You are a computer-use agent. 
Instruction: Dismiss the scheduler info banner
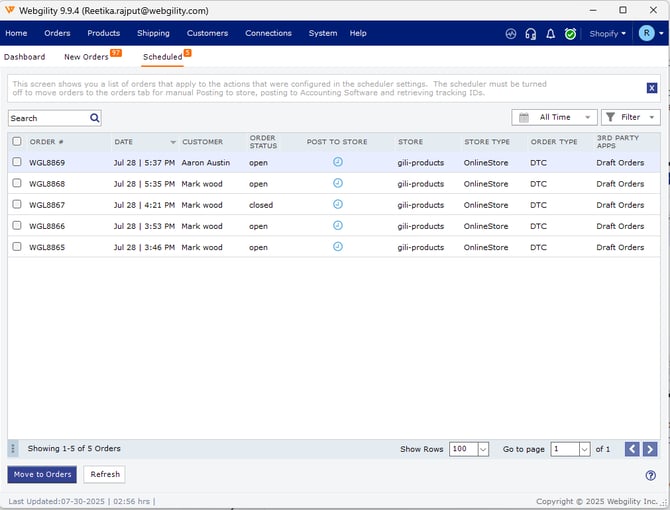click(652, 88)
